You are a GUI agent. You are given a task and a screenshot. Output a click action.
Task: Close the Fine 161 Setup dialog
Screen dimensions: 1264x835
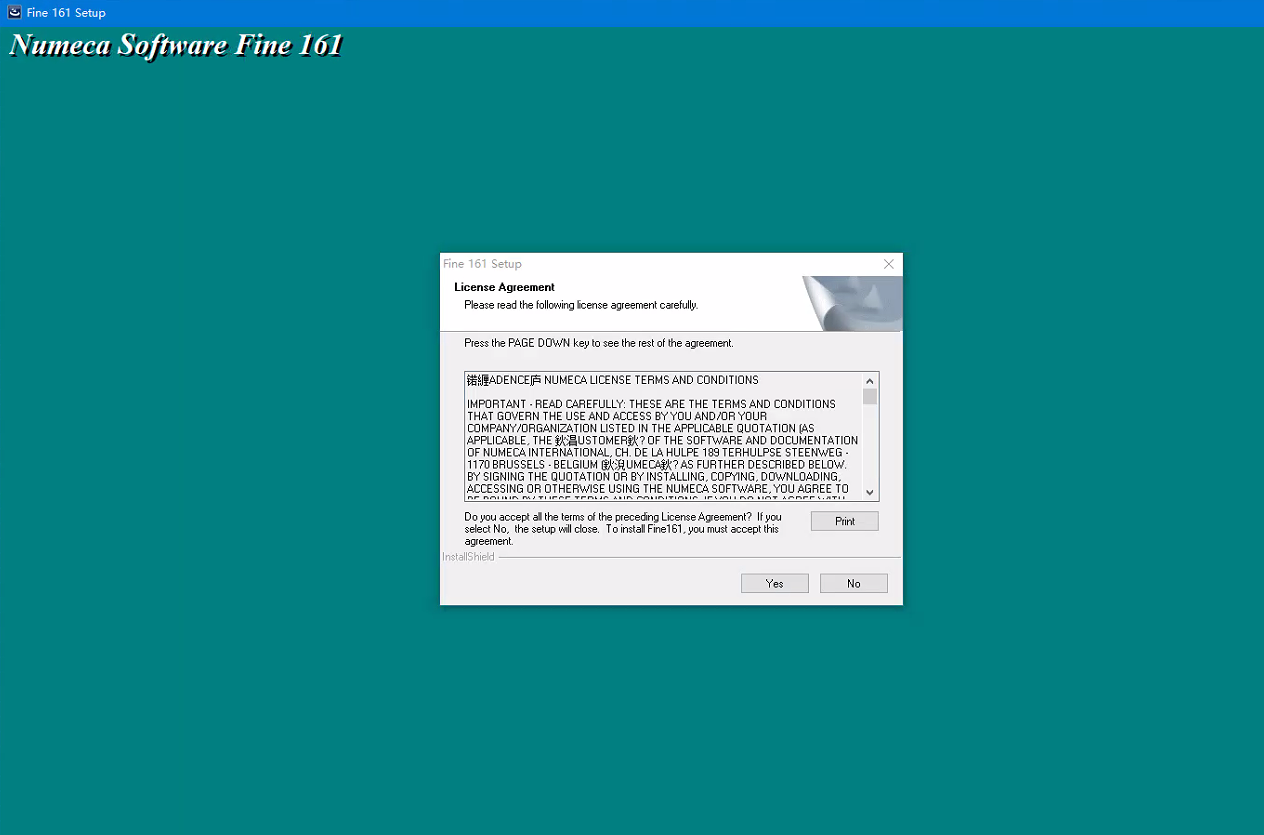888,264
